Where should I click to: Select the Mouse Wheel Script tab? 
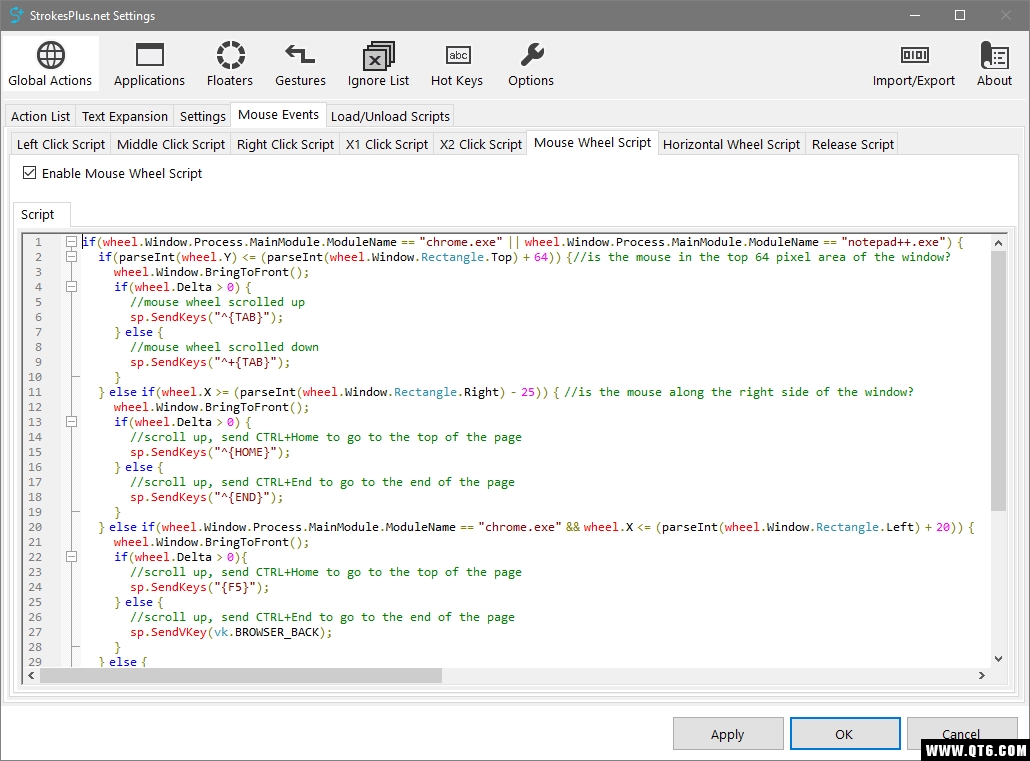(593, 143)
